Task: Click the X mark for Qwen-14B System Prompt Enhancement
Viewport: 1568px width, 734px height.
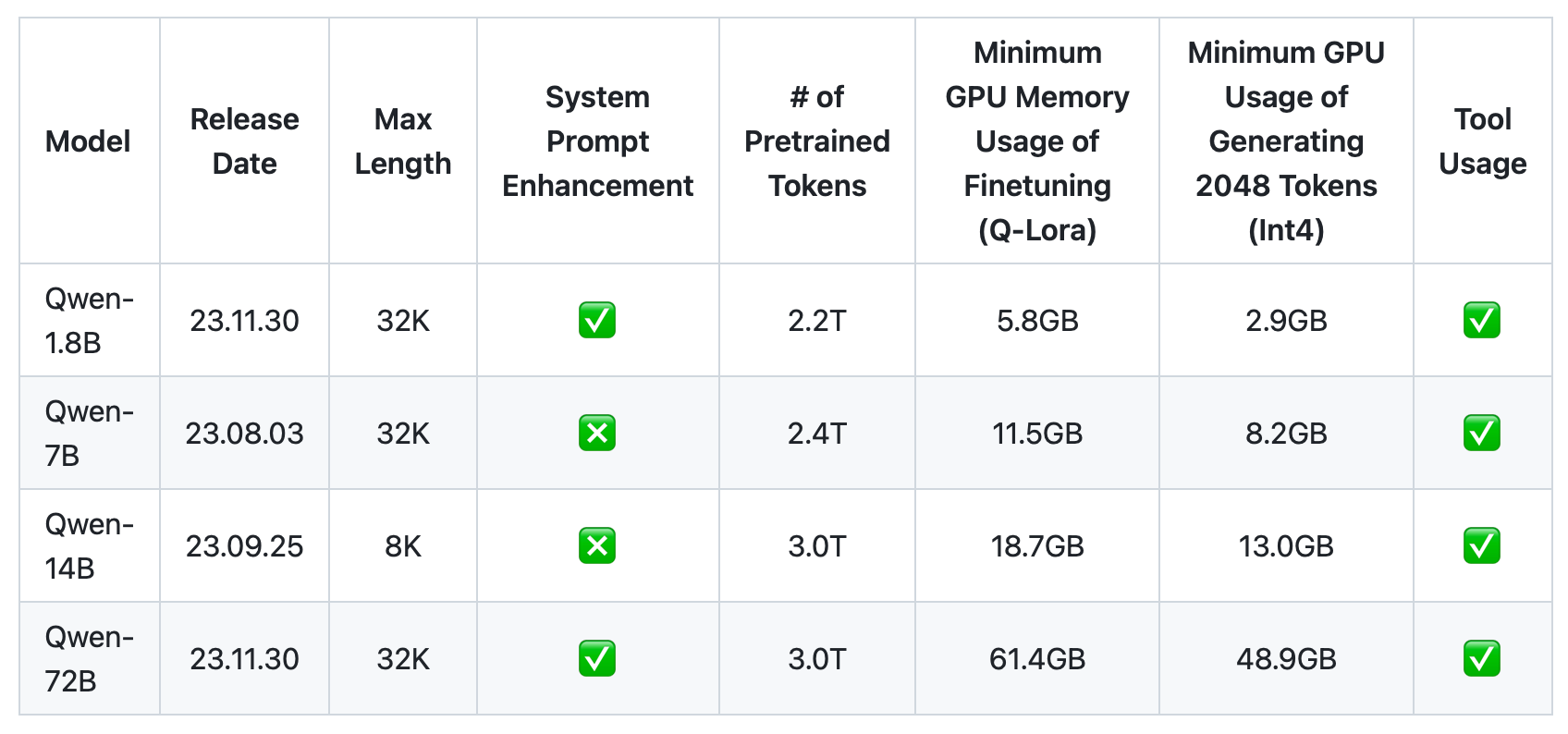Action: pyautogui.click(x=597, y=546)
